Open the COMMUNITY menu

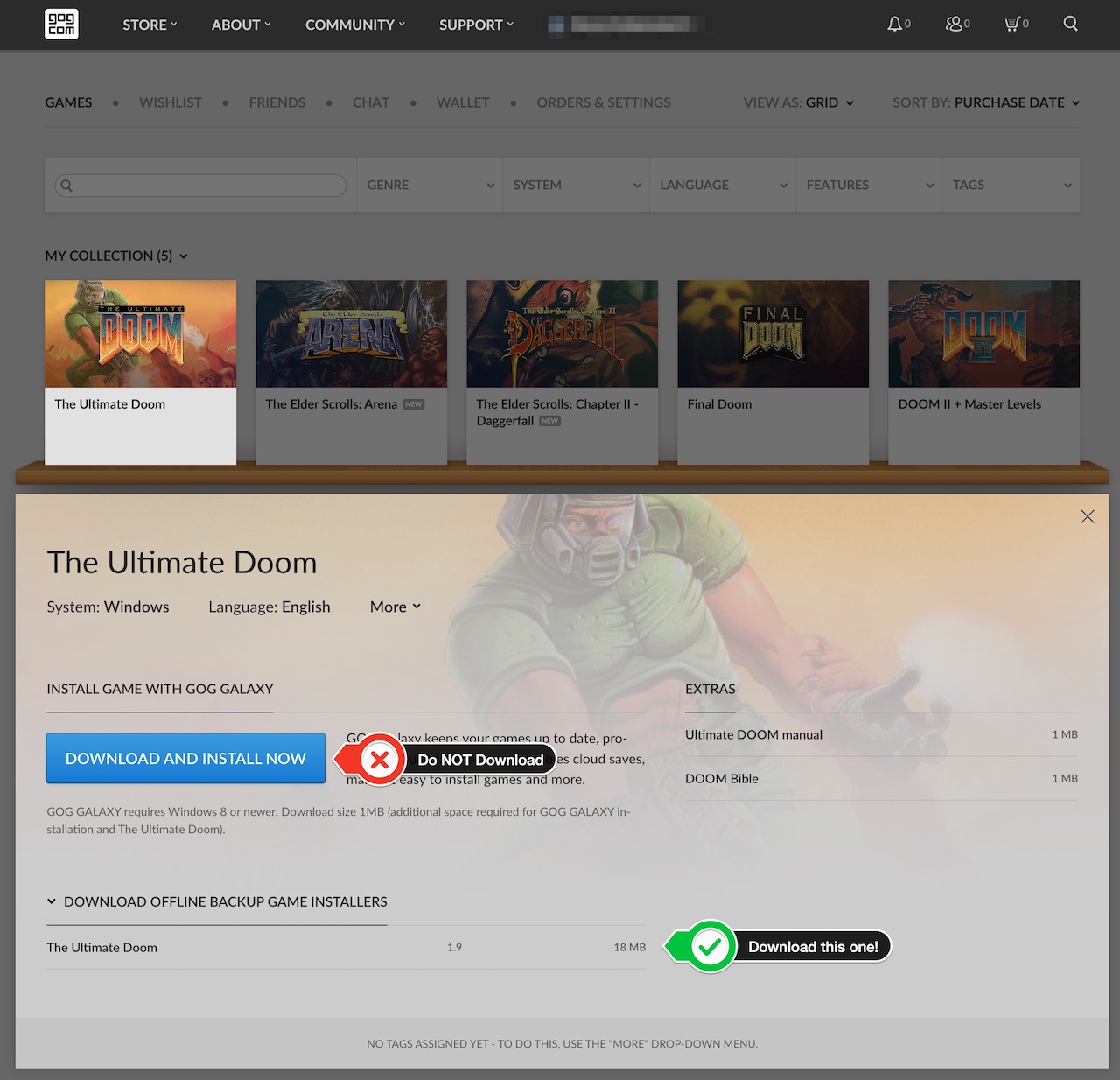[355, 25]
